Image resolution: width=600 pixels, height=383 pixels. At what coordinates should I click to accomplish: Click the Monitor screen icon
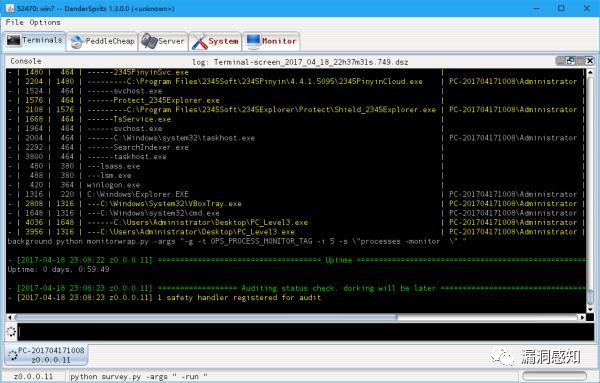tap(253, 41)
